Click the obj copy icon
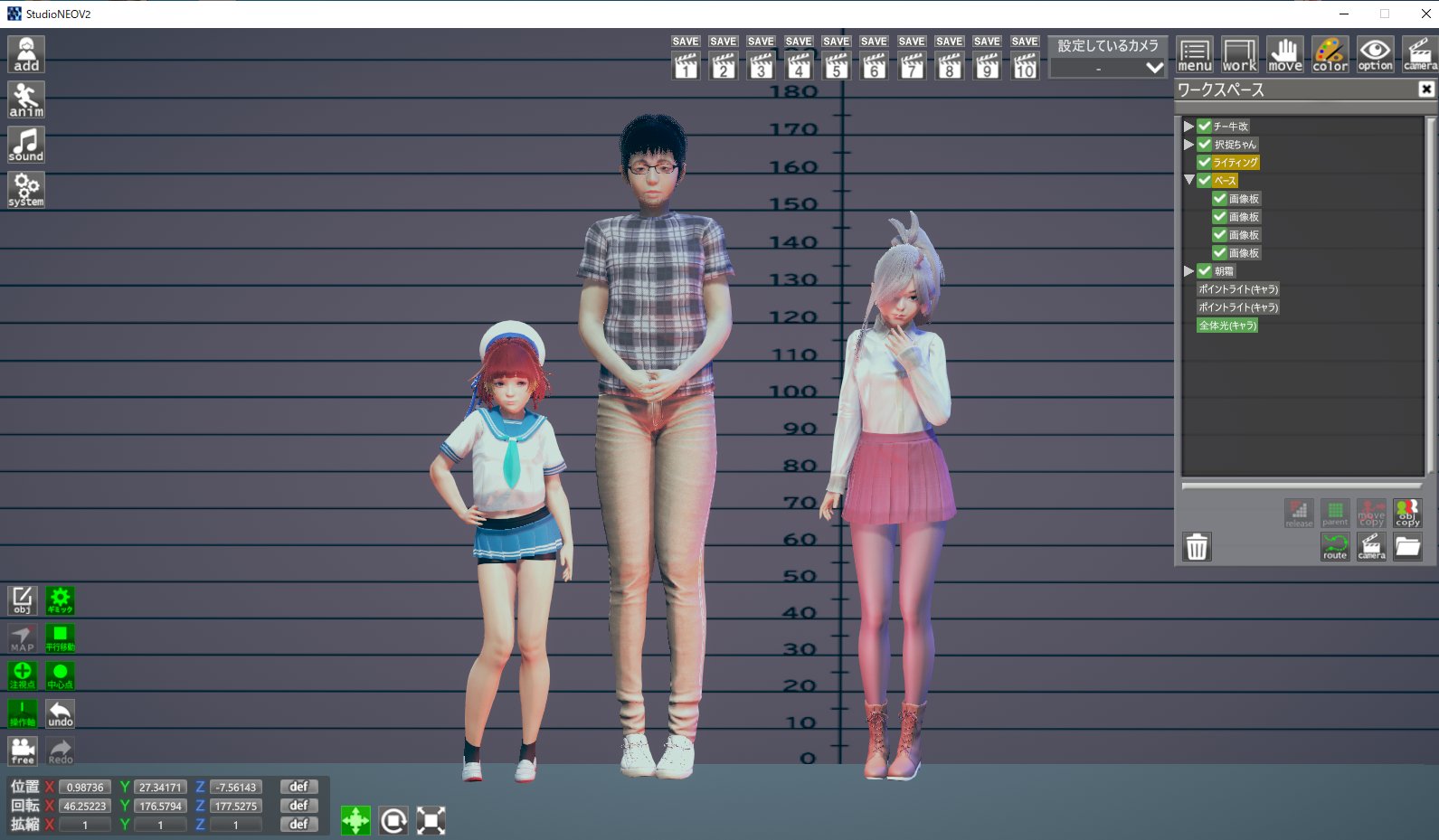Screen dimensions: 1439x840 (1407, 514)
